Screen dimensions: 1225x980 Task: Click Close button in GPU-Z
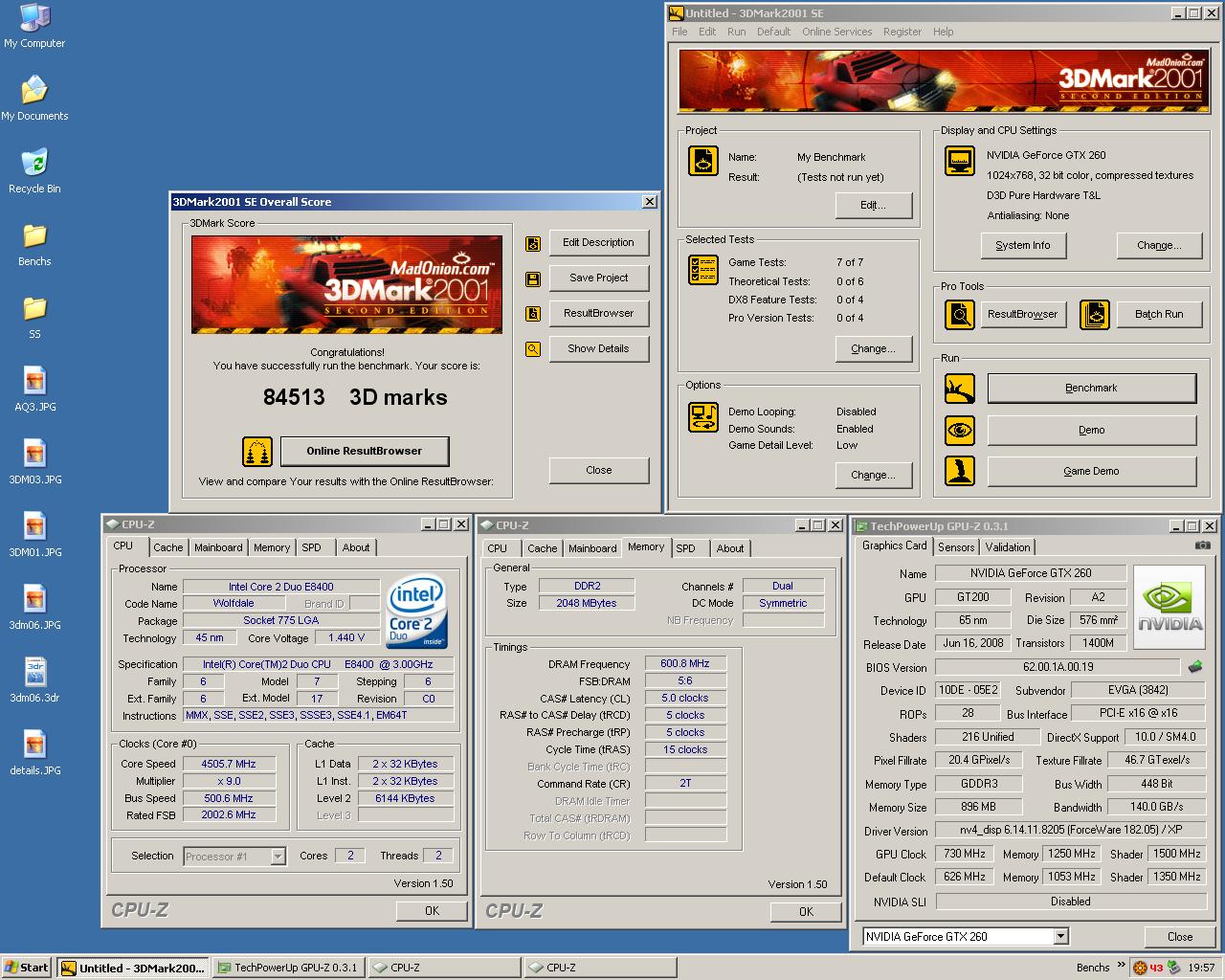point(1180,937)
